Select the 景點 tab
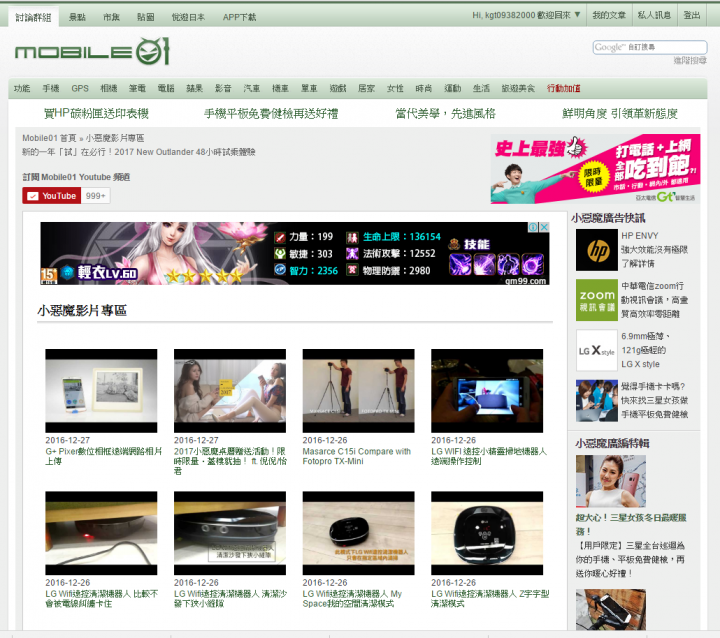 point(77,17)
